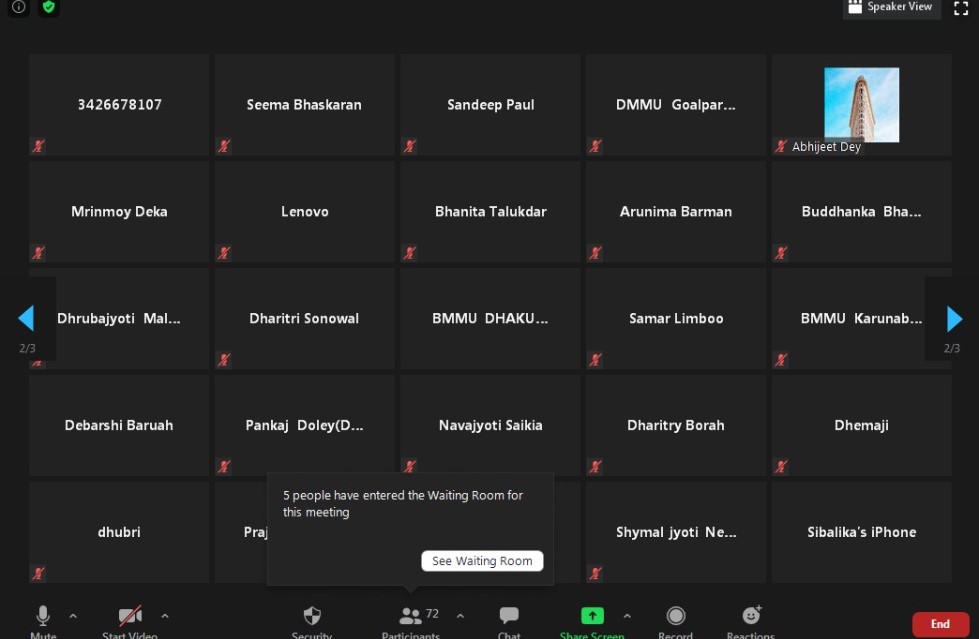Click Dharitry Borah's name
979x639 pixels.
pyautogui.click(x=676, y=425)
